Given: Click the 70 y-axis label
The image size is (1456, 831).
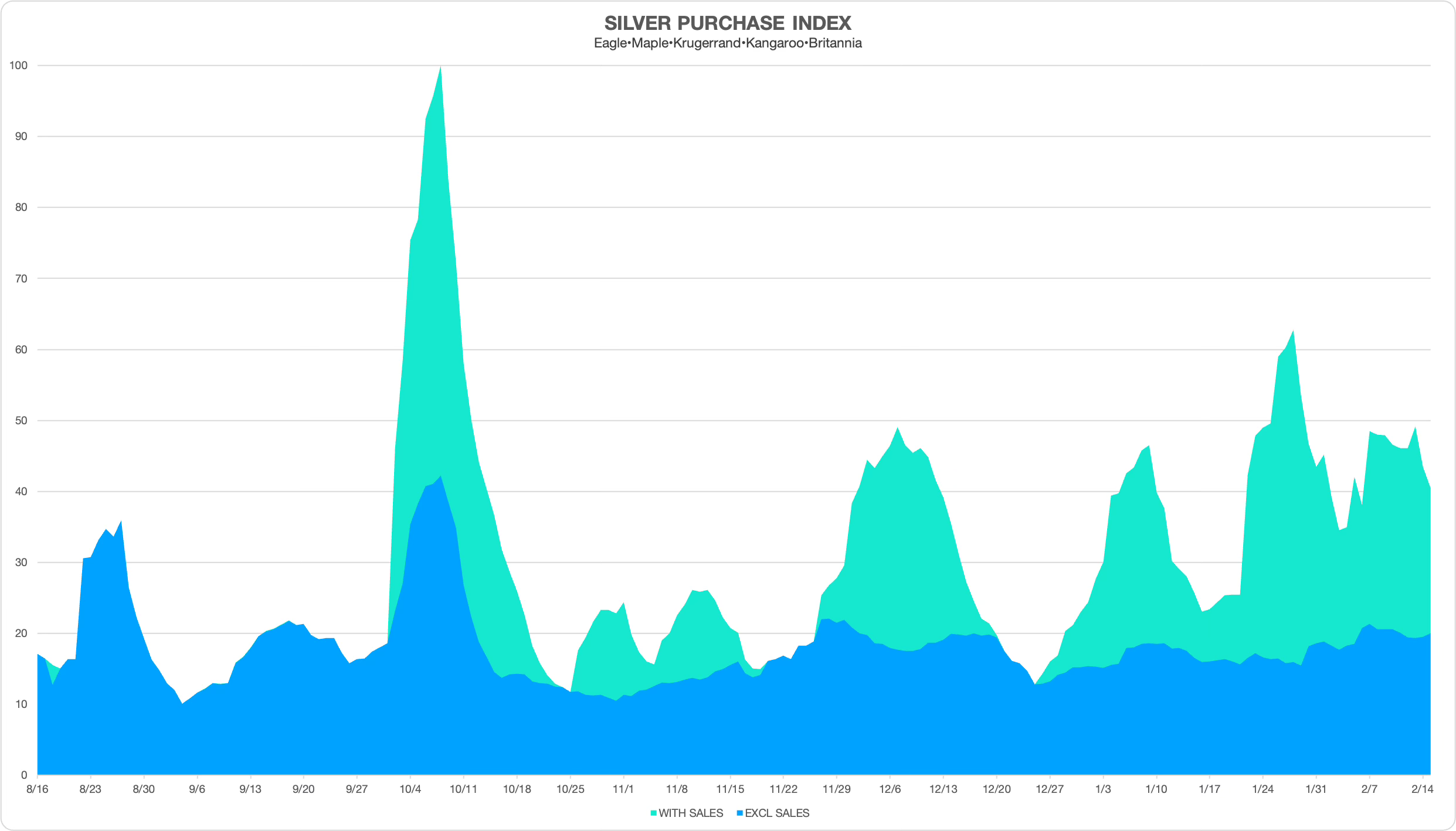Looking at the screenshot, I should point(21,278).
